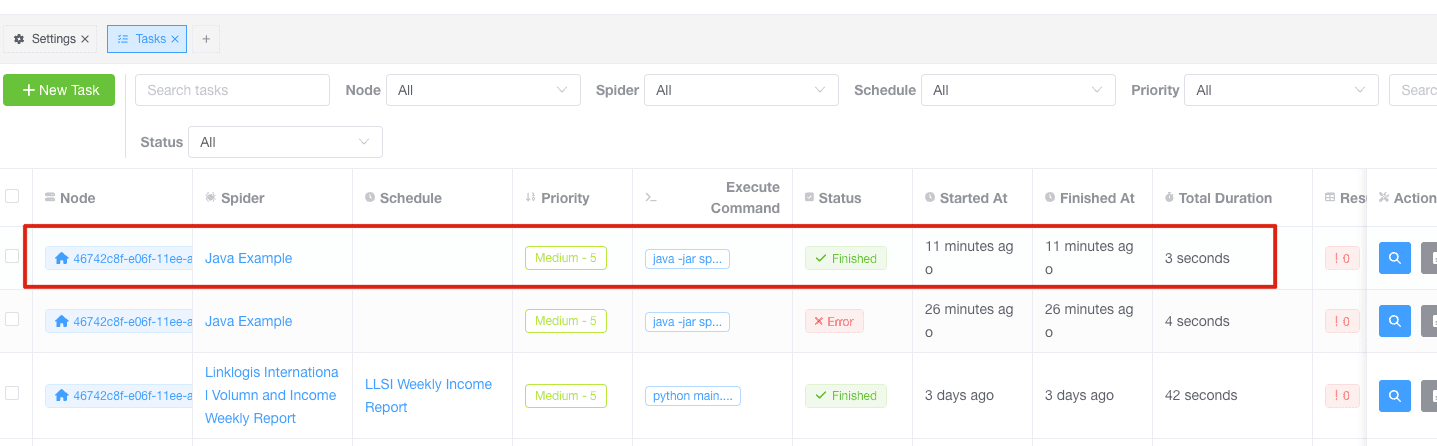Add a new tab with plus icon

point(206,39)
